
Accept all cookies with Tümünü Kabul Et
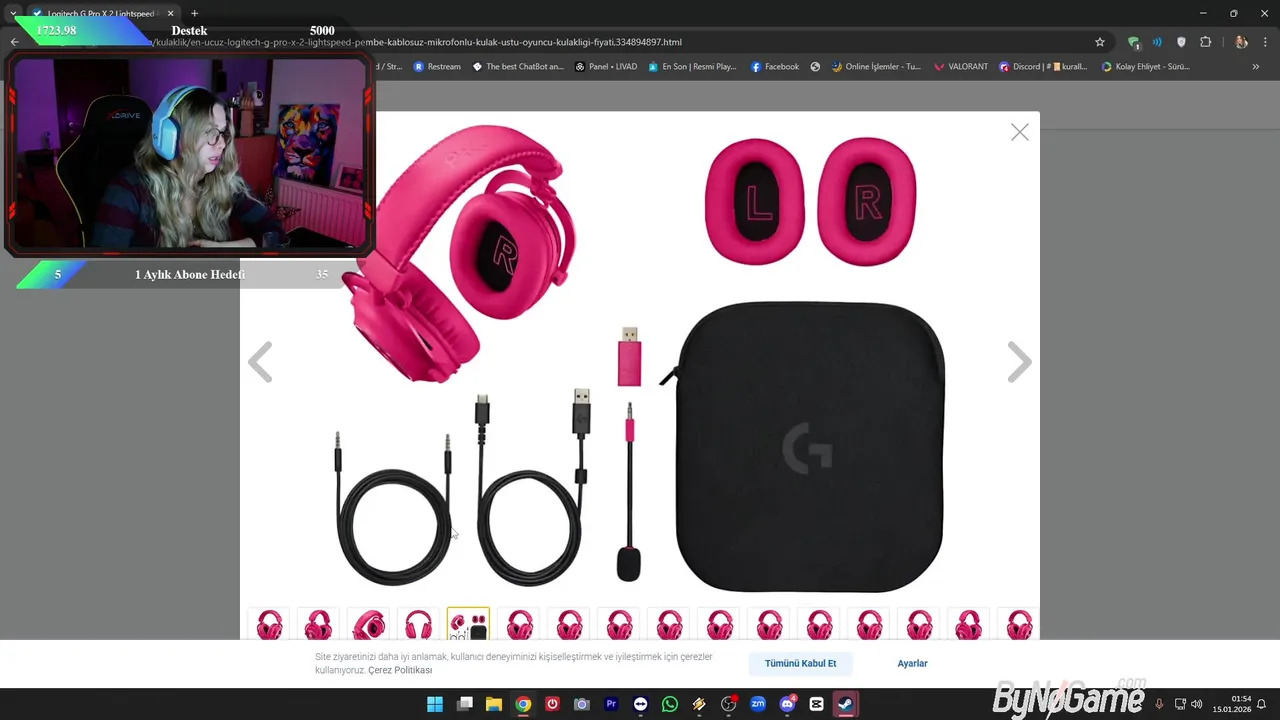[x=800, y=663]
